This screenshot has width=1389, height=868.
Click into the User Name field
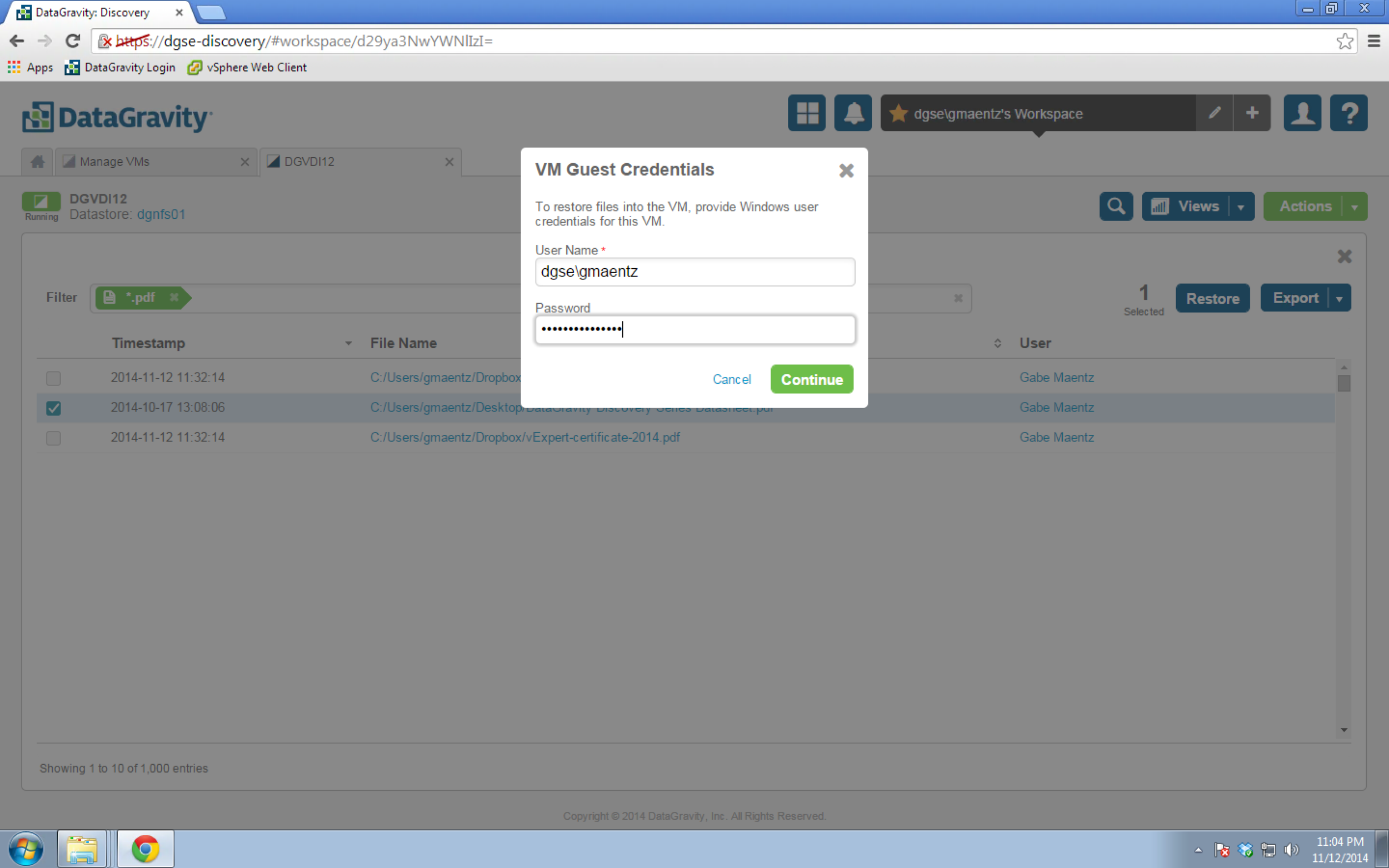point(695,272)
